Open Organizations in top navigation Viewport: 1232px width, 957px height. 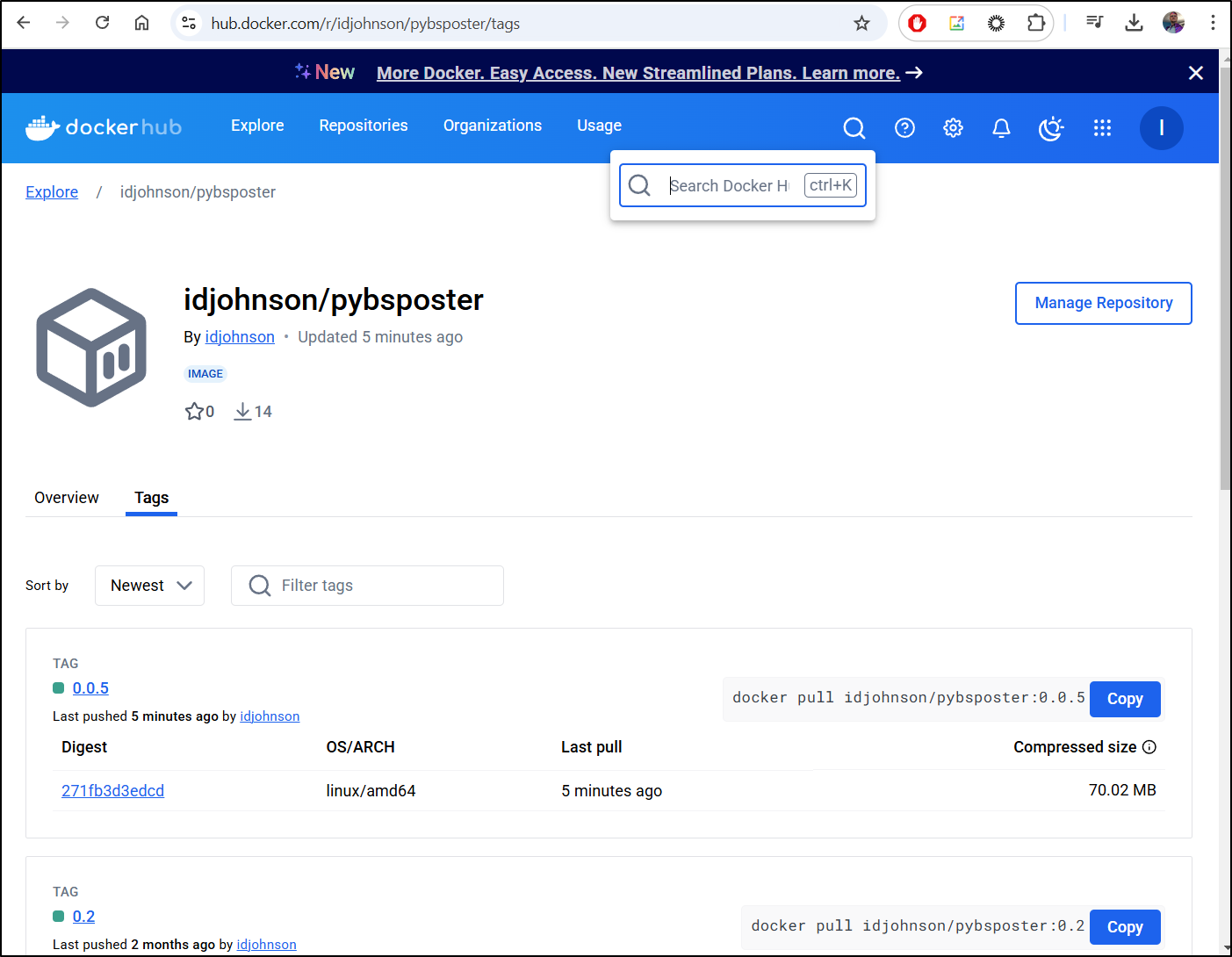[493, 126]
